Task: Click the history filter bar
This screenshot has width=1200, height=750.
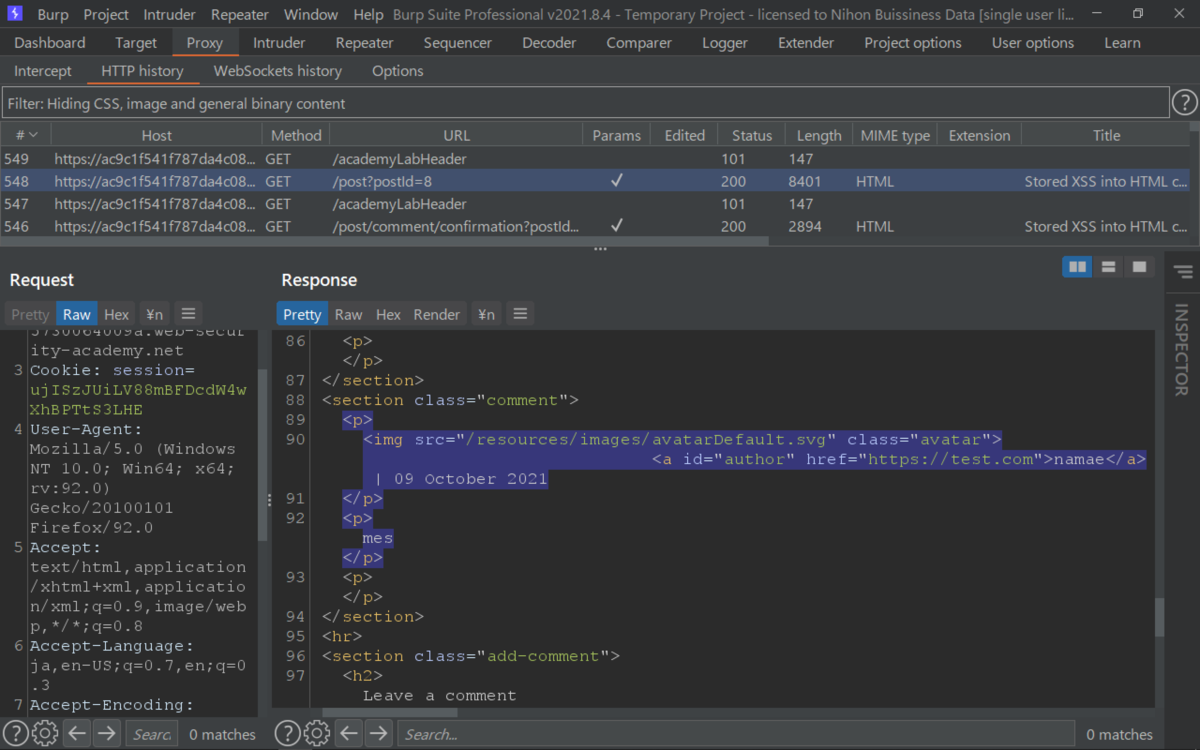Action: click(x=585, y=103)
